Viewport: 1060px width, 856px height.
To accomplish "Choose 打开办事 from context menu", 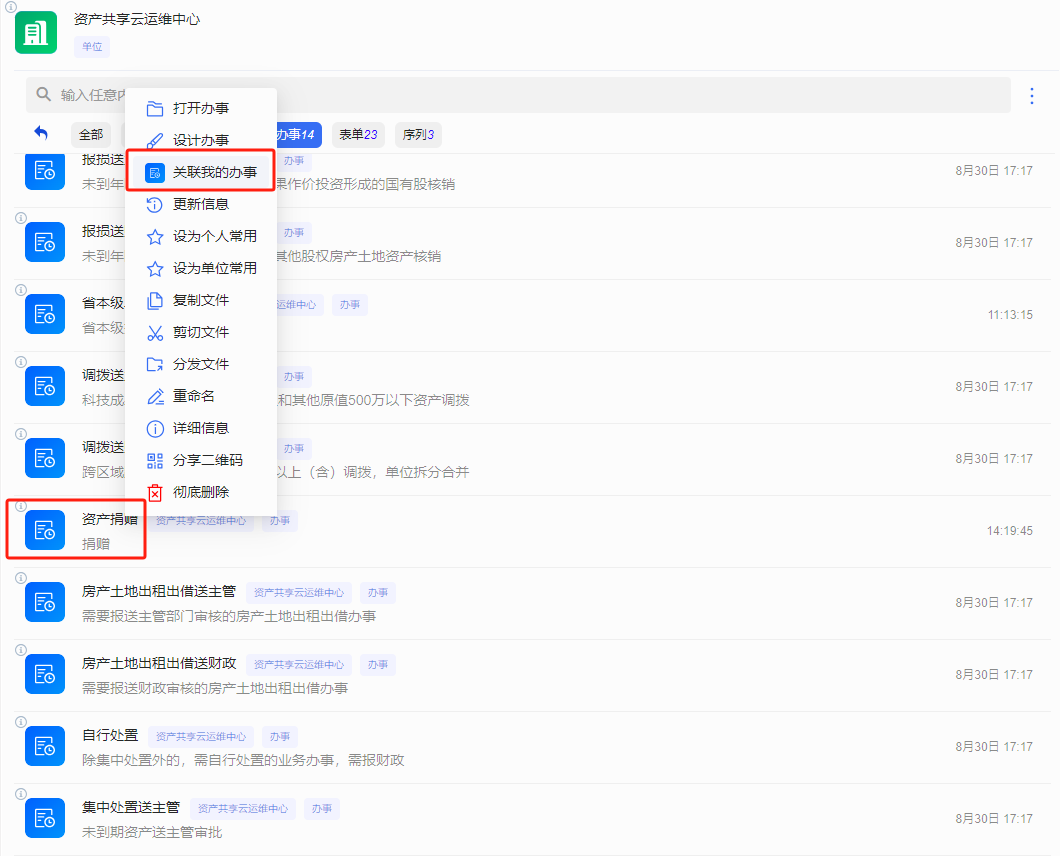I will coord(200,108).
